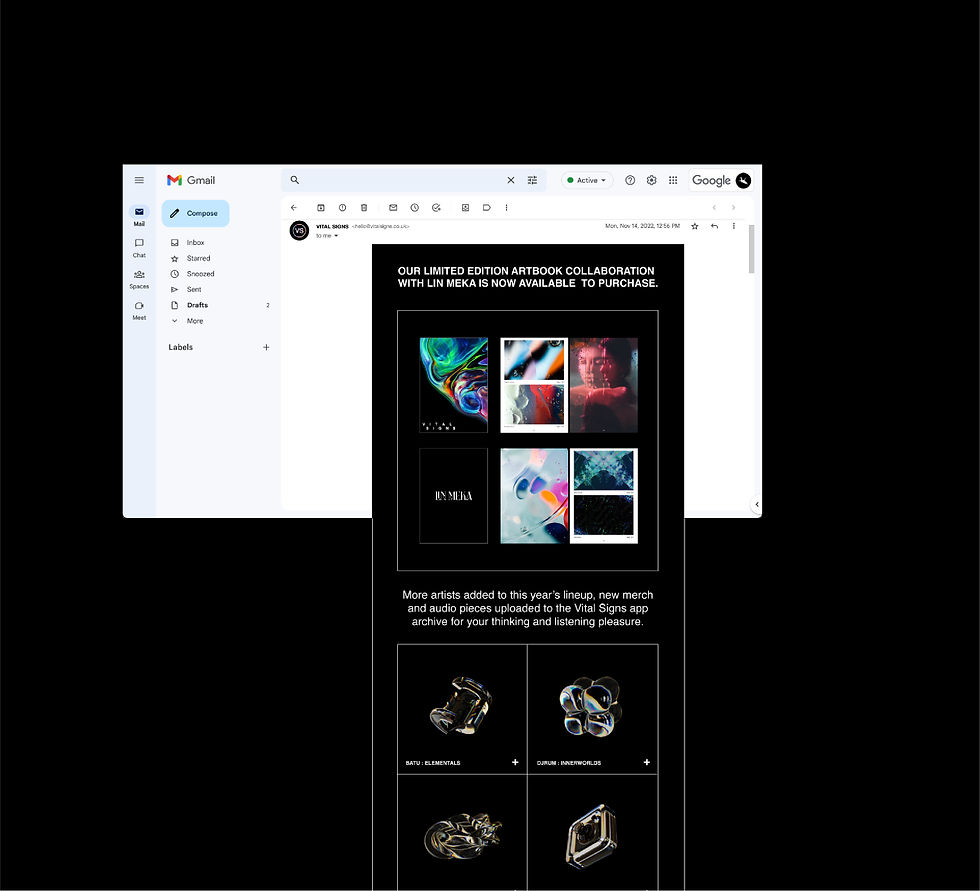This screenshot has height=891, width=980.
Task: Show the side panel with the collapse arrow
Action: pos(756,504)
